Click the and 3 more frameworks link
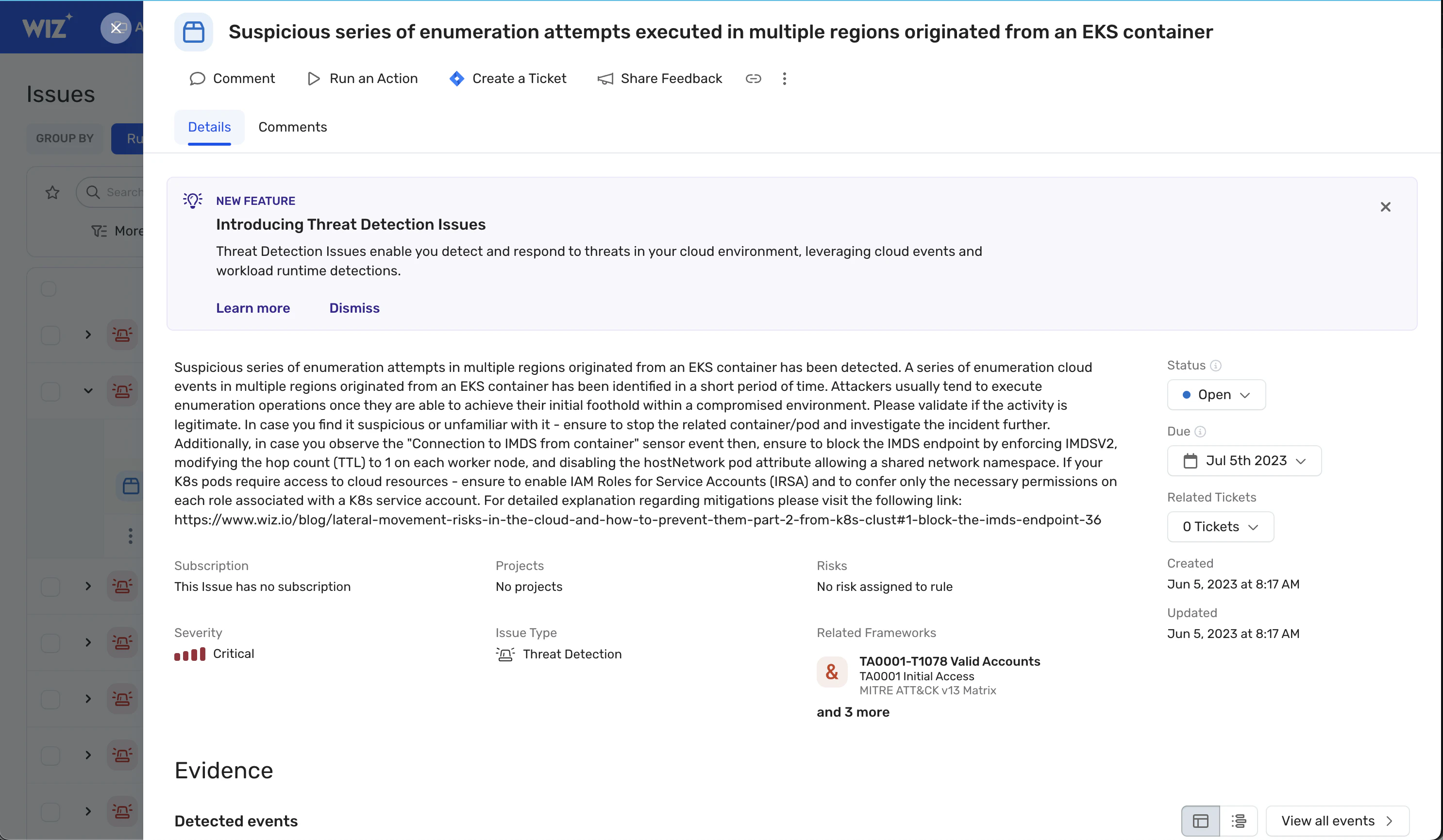 [x=853, y=712]
